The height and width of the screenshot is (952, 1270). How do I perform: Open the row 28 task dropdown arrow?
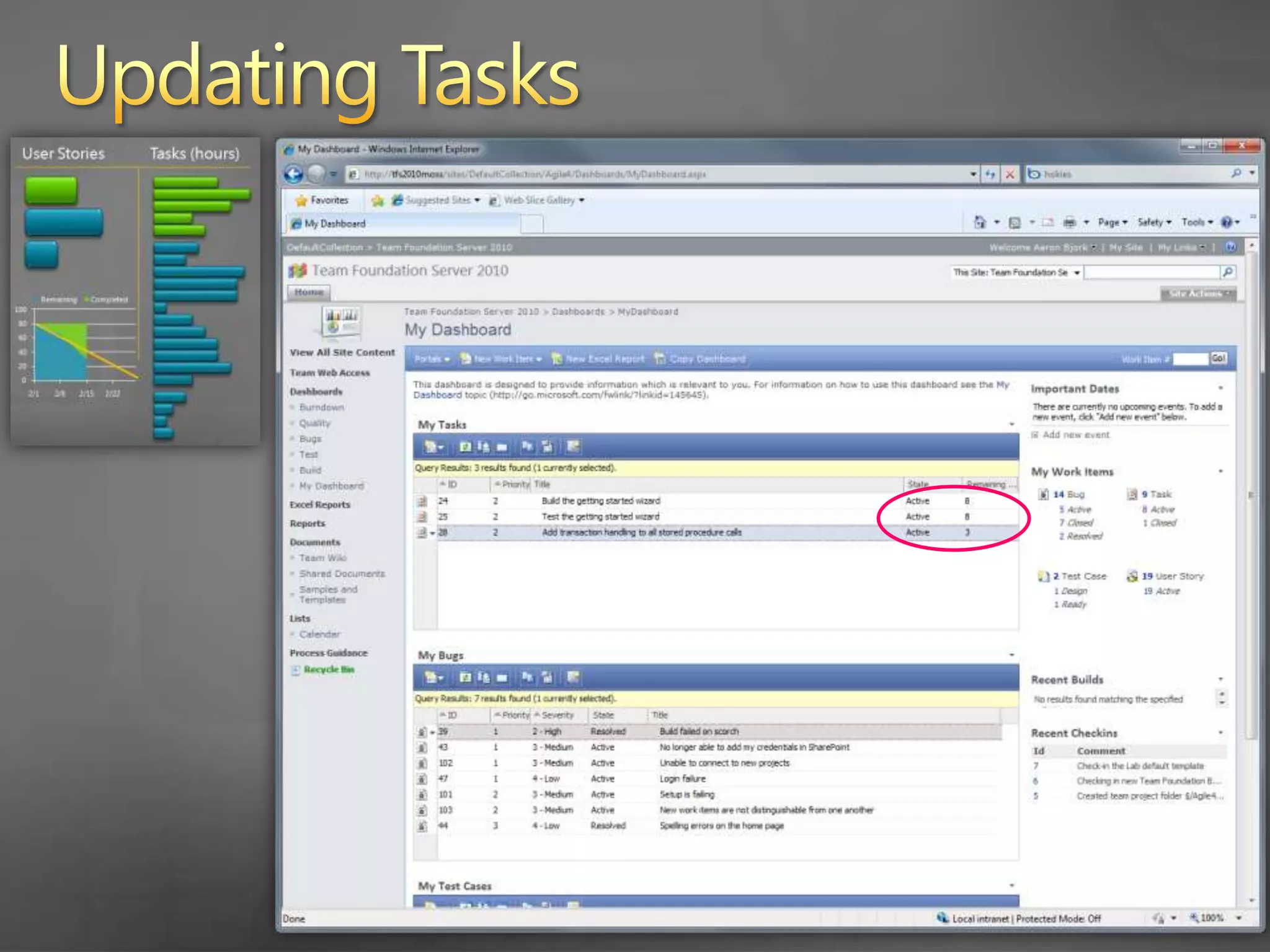point(432,533)
